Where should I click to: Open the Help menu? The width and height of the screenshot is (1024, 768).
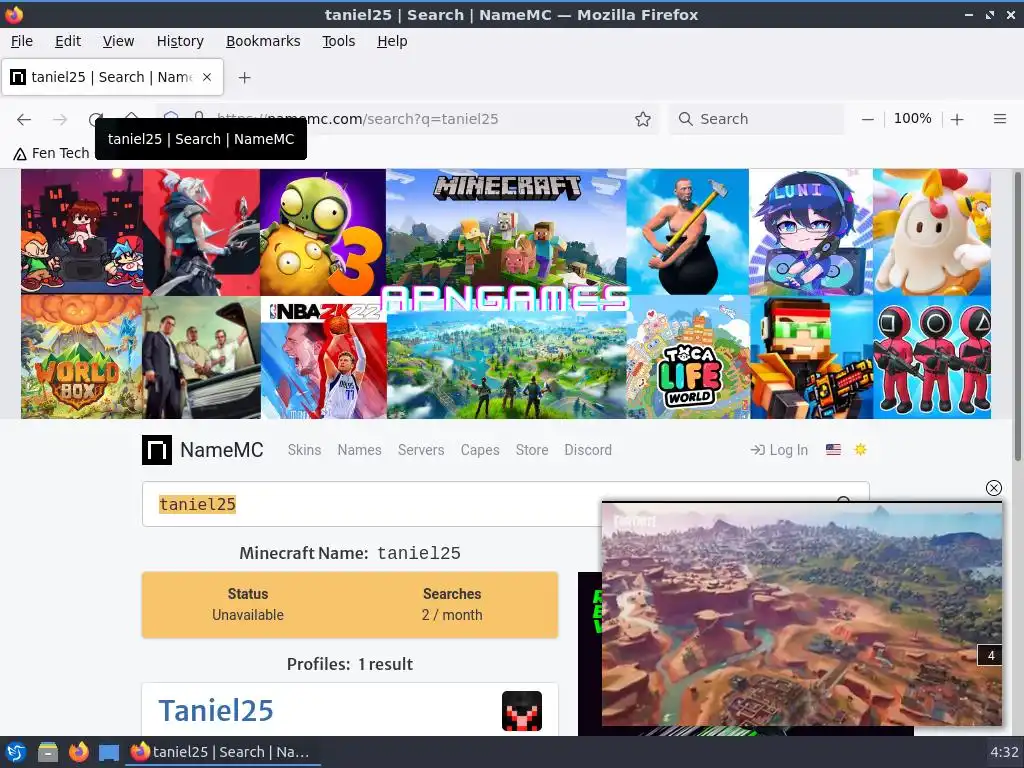pos(392,41)
